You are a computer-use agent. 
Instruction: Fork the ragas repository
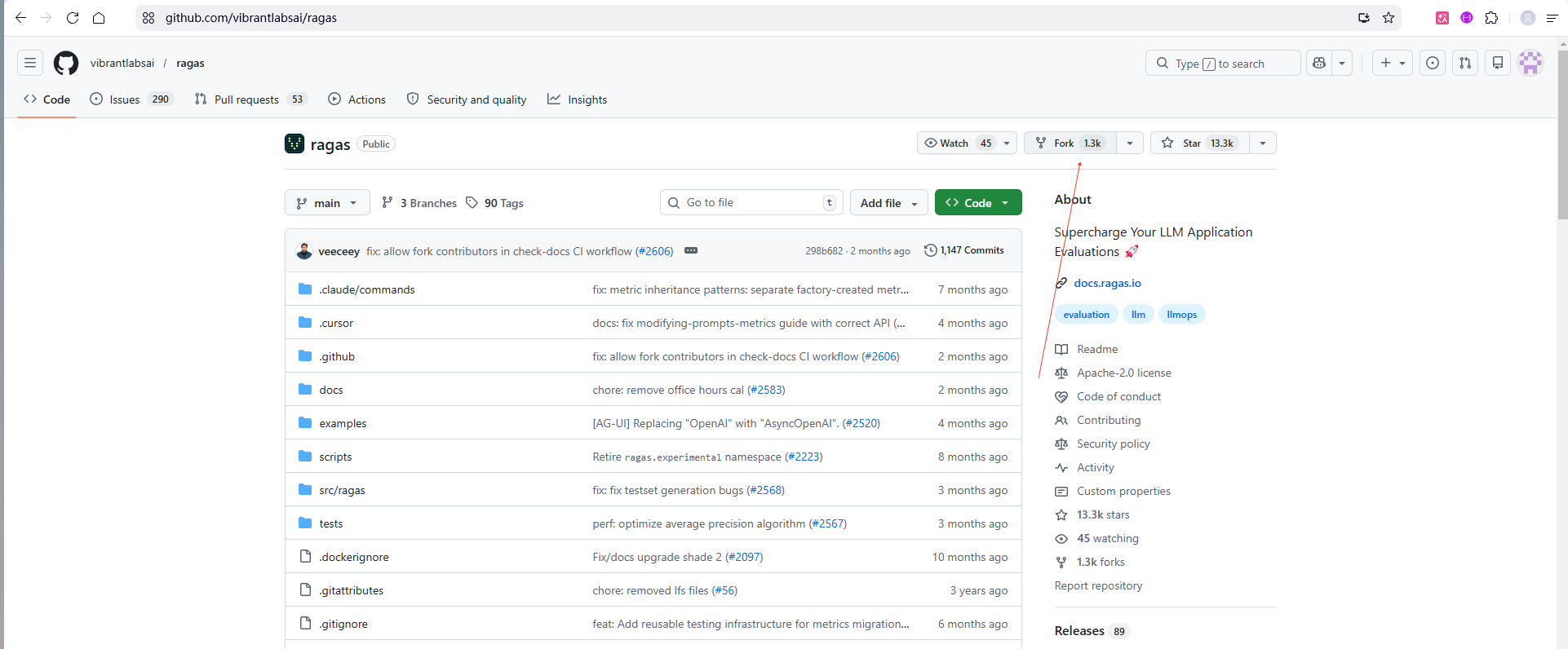pyautogui.click(x=1070, y=143)
